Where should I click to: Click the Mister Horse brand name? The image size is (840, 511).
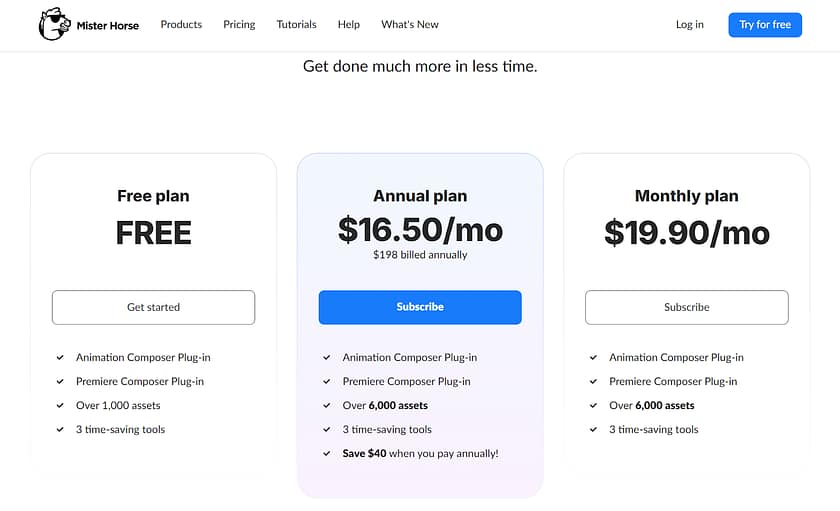click(x=108, y=25)
